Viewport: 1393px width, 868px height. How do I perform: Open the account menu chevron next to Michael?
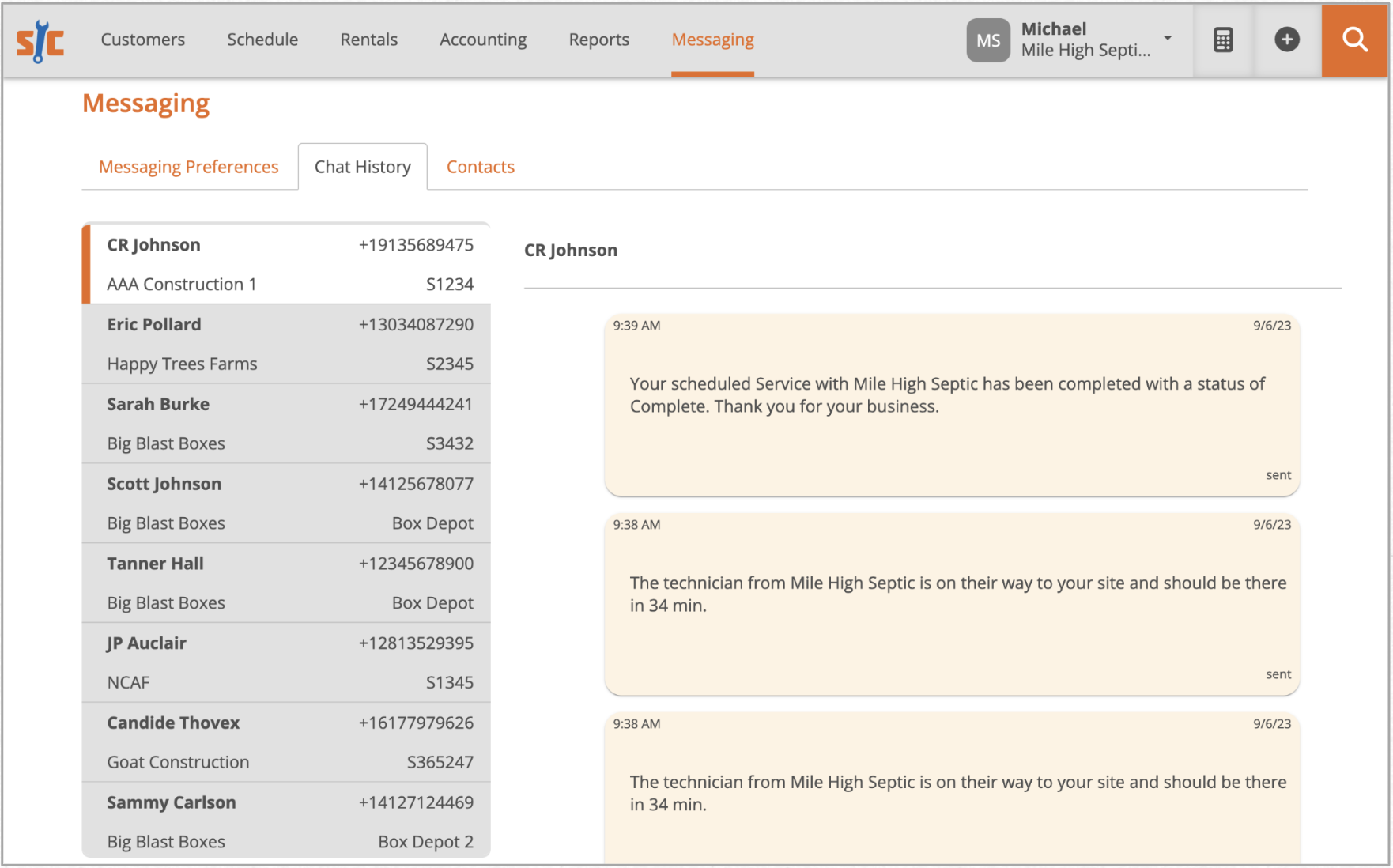1168,38
